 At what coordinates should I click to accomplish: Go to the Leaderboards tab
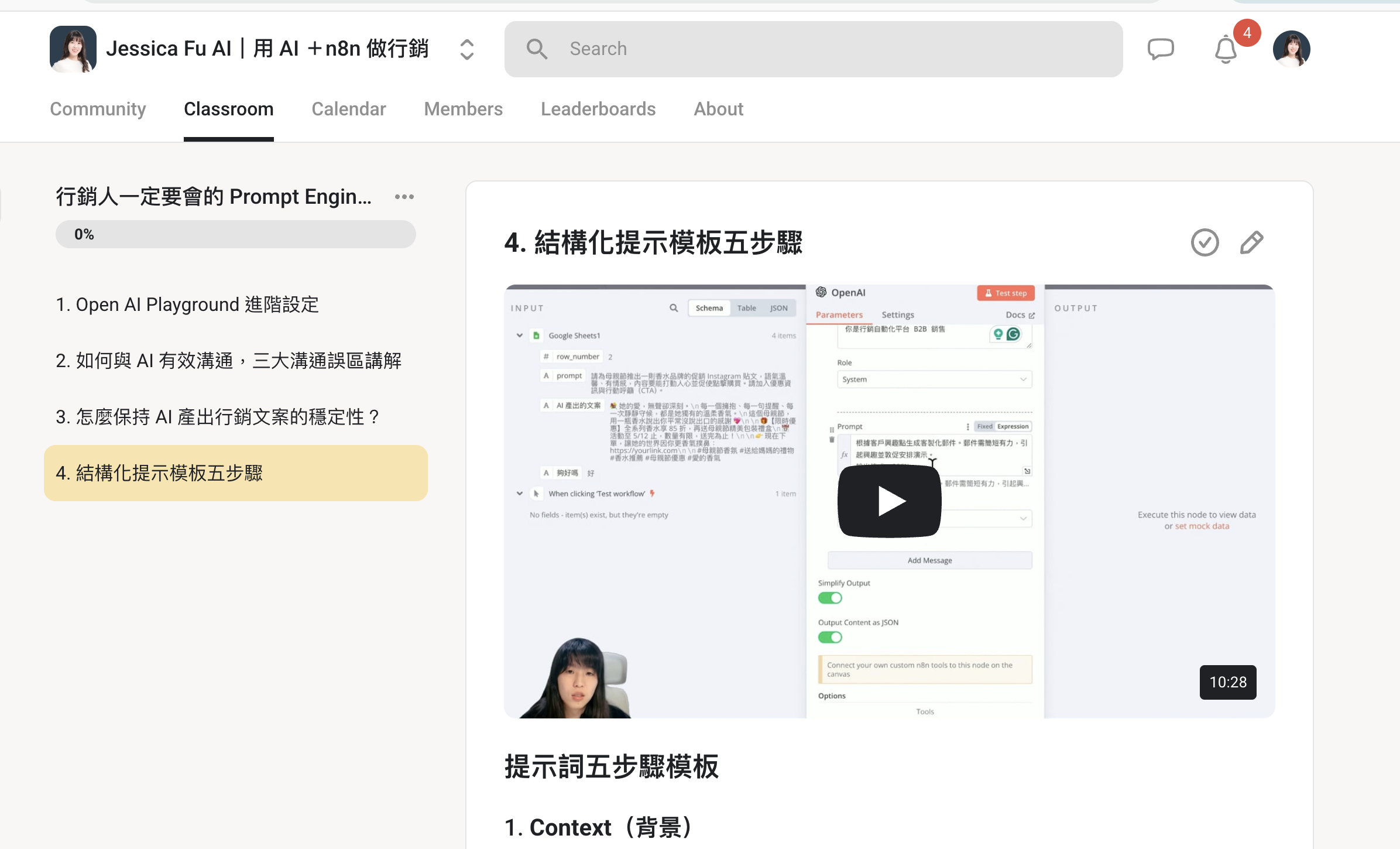598,109
